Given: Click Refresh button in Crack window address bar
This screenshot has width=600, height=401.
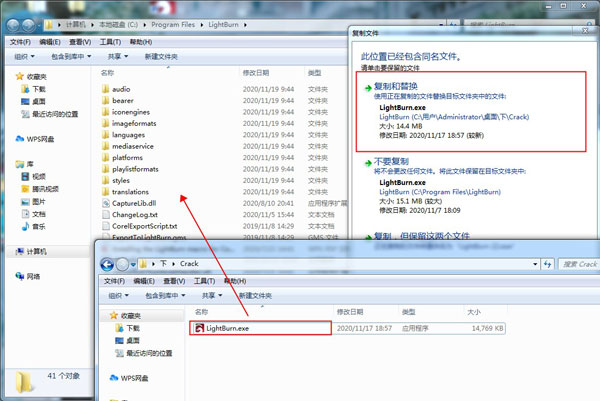Looking at the screenshot, I should (x=548, y=264).
